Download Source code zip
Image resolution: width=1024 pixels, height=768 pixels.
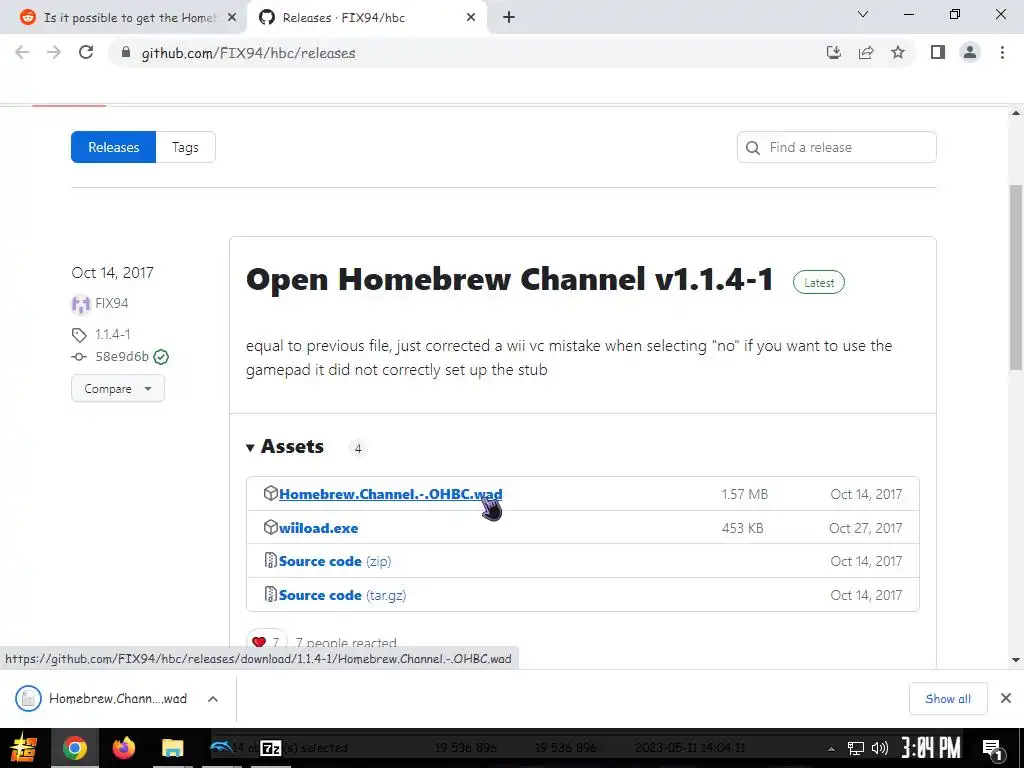click(x=334, y=561)
